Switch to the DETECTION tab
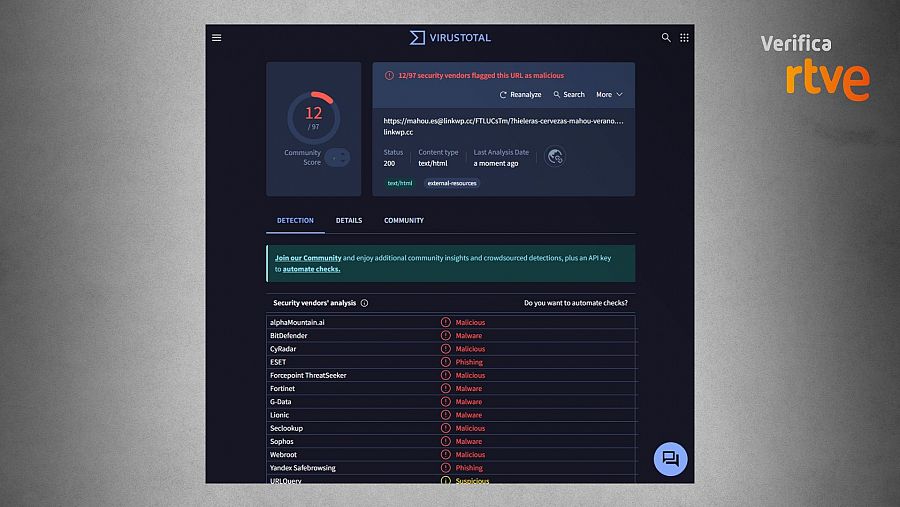This screenshot has height=507, width=900. point(295,220)
